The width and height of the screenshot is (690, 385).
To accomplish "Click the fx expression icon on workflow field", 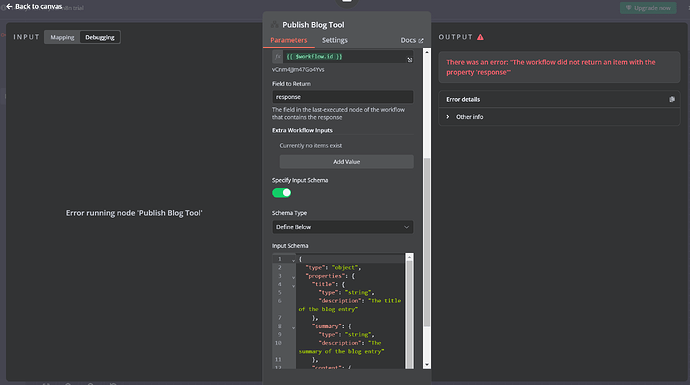I will tap(278, 56).
